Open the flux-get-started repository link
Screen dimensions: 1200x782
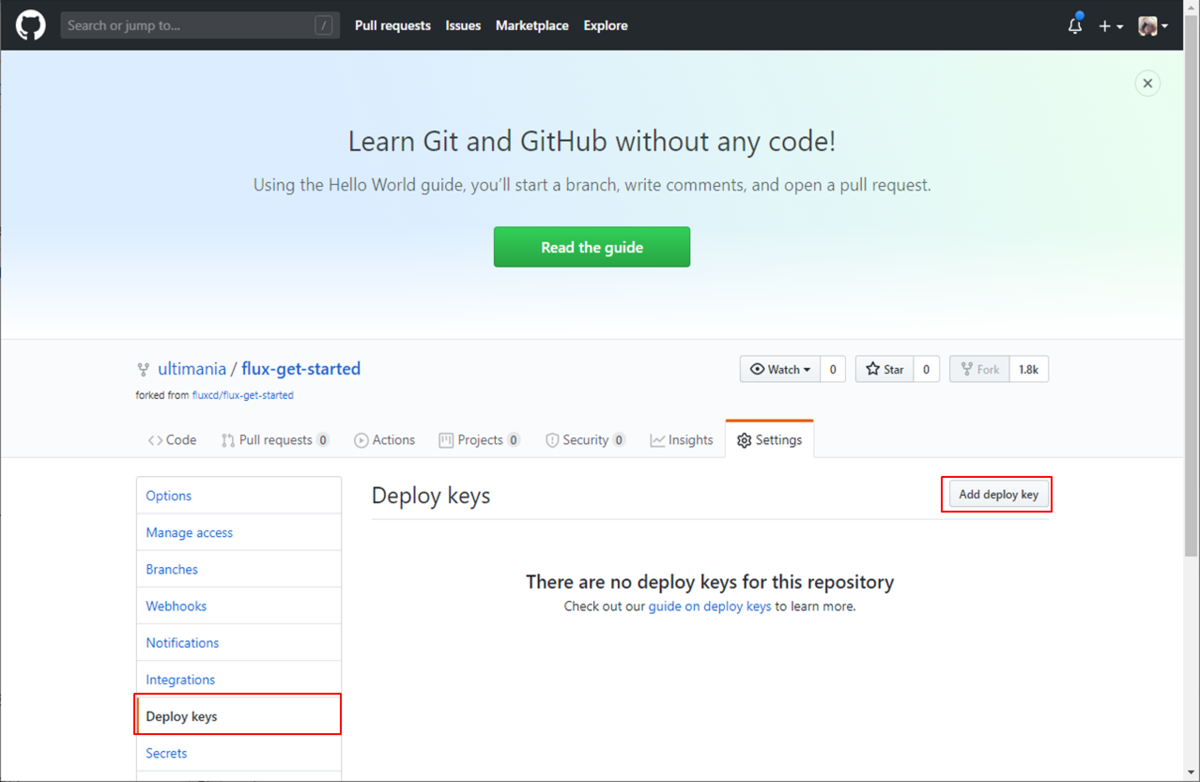[x=301, y=369]
